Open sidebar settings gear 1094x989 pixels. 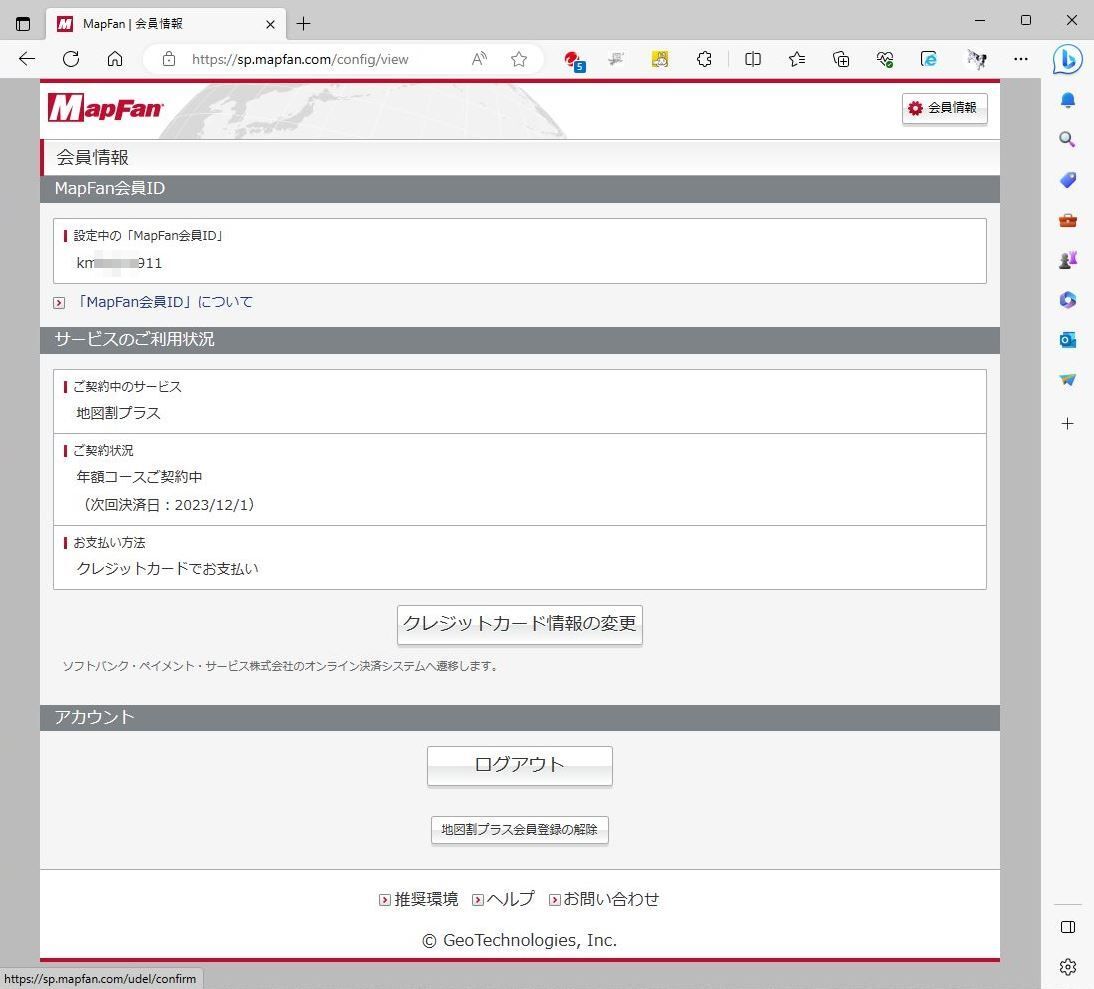click(x=1067, y=967)
